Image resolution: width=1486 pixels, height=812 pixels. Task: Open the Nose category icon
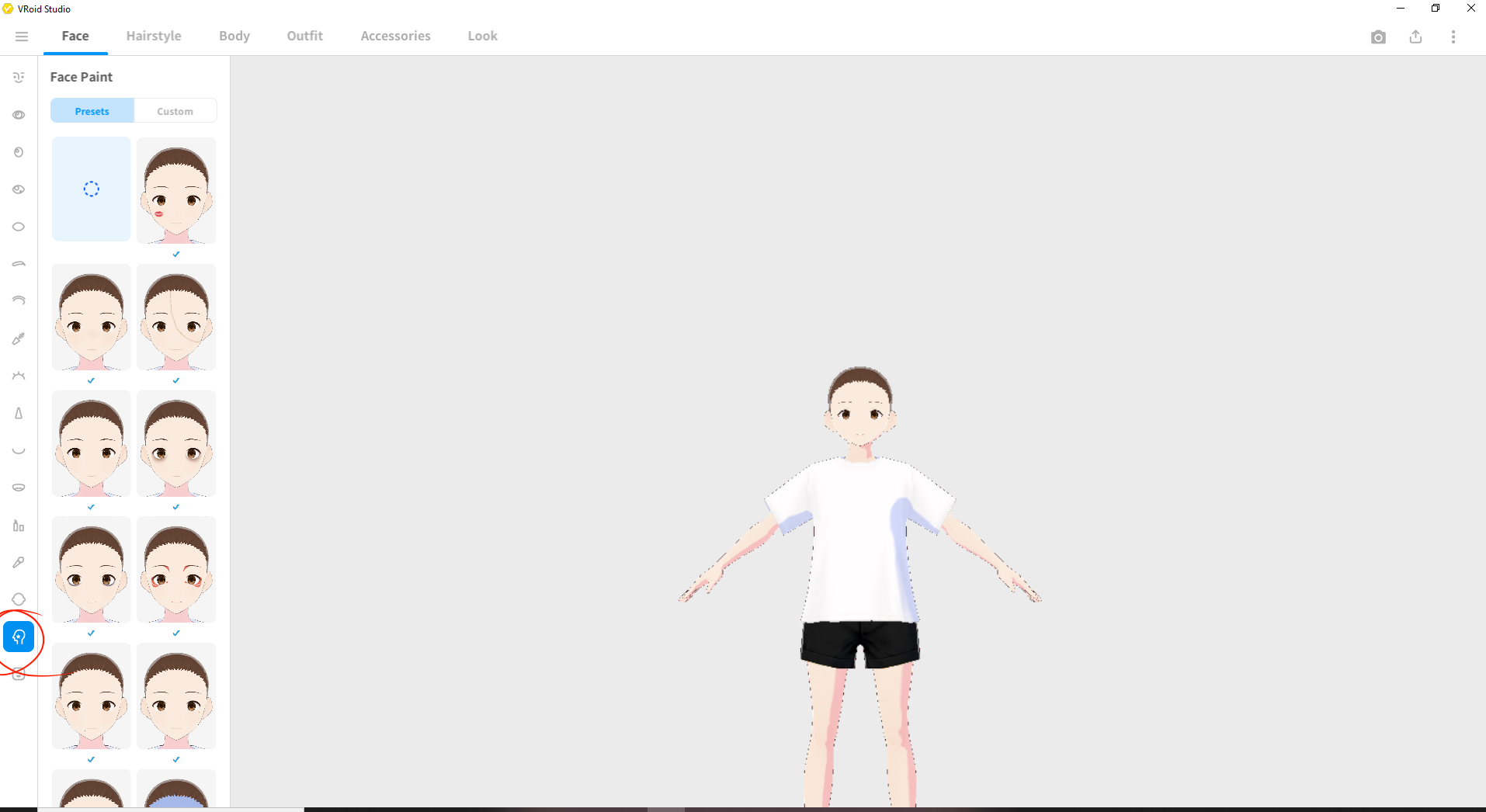(19, 413)
